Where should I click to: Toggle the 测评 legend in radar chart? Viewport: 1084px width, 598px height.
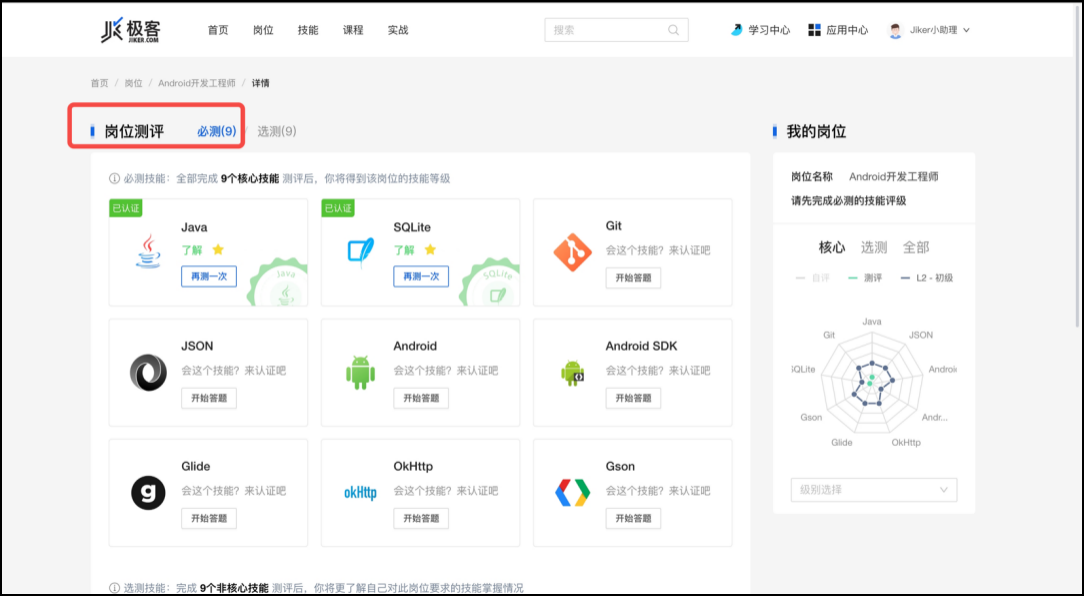tap(865, 278)
